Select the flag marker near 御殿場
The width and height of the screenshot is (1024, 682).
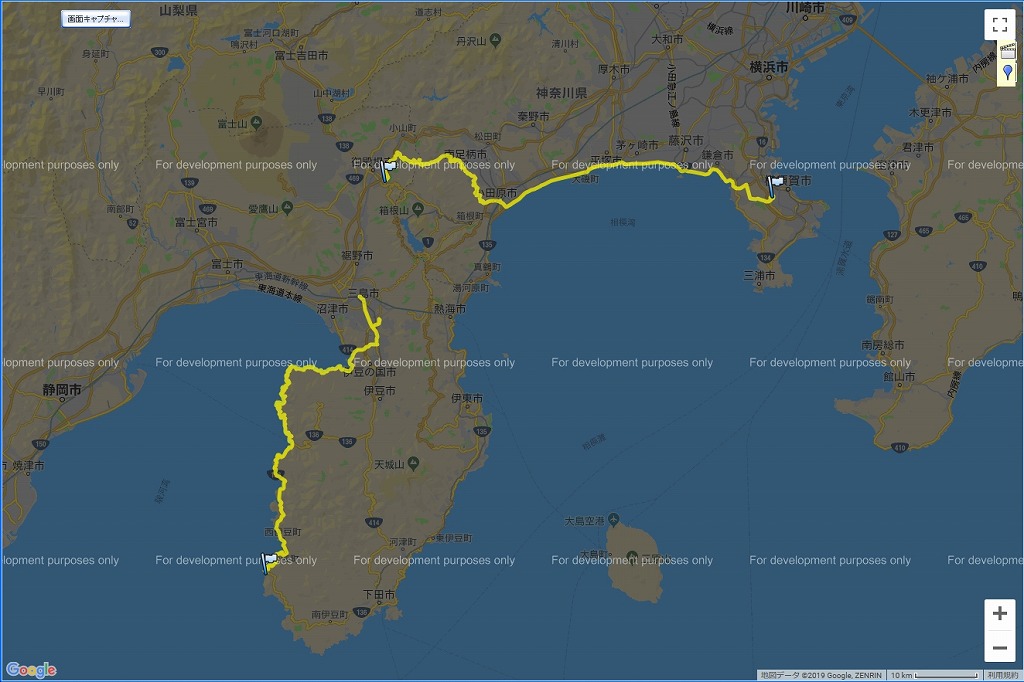(x=385, y=170)
